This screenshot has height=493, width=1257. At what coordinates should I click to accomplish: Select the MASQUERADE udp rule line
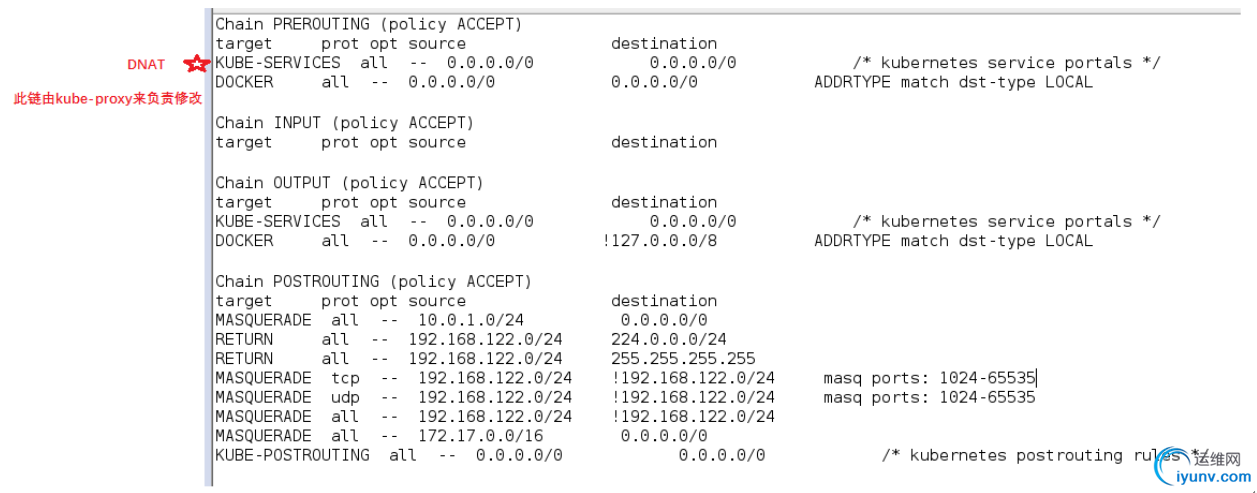625,398
